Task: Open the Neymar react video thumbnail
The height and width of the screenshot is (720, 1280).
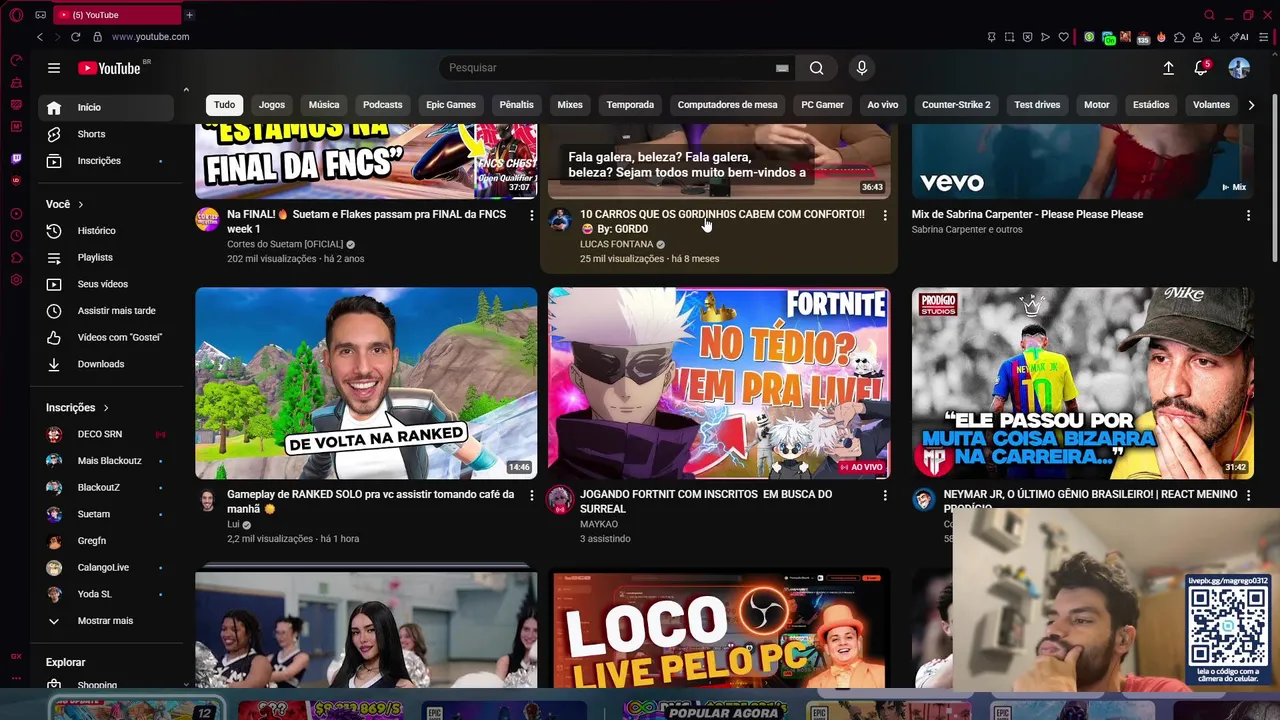Action: pos(1083,383)
